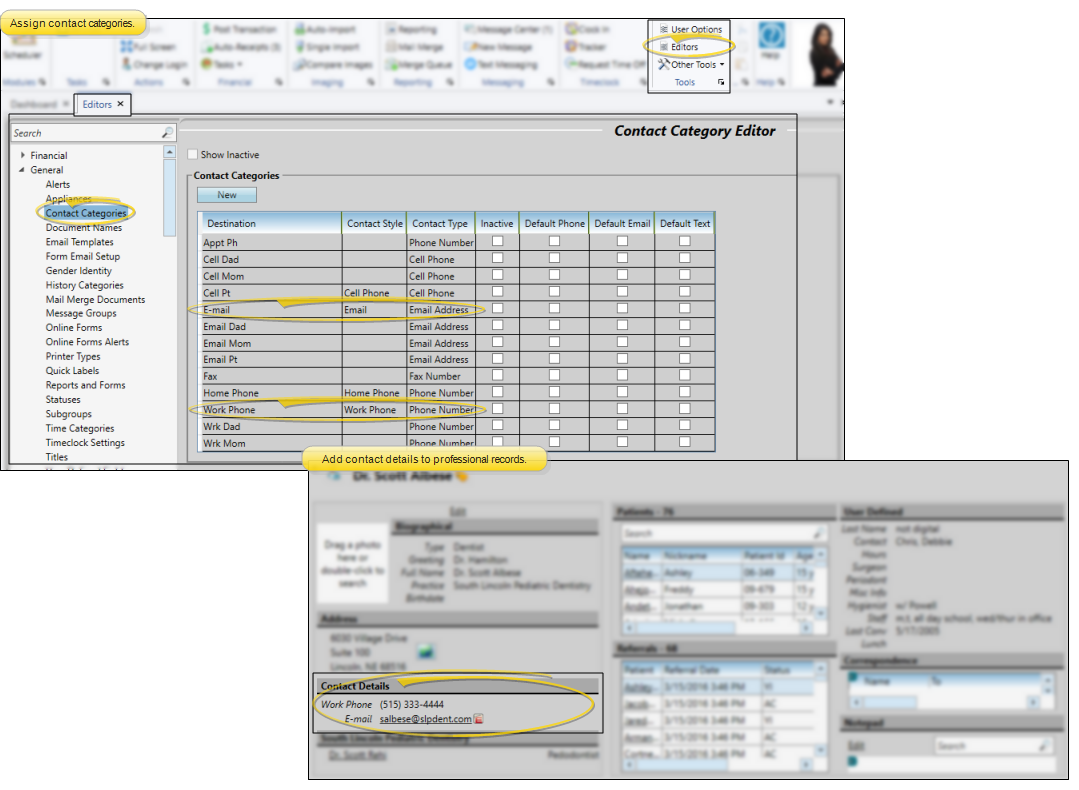Screen dimensions: 1079x790
Task: Collapse the General tree node
Action: click(23, 170)
